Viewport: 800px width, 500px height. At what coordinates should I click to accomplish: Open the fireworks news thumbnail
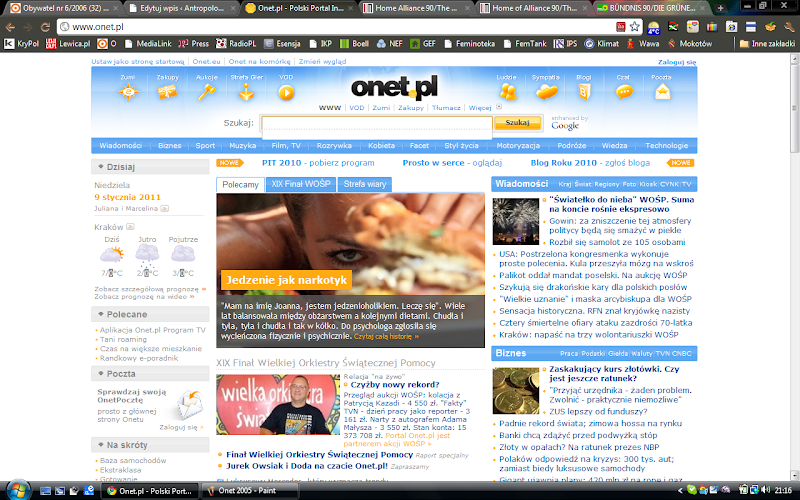515,221
